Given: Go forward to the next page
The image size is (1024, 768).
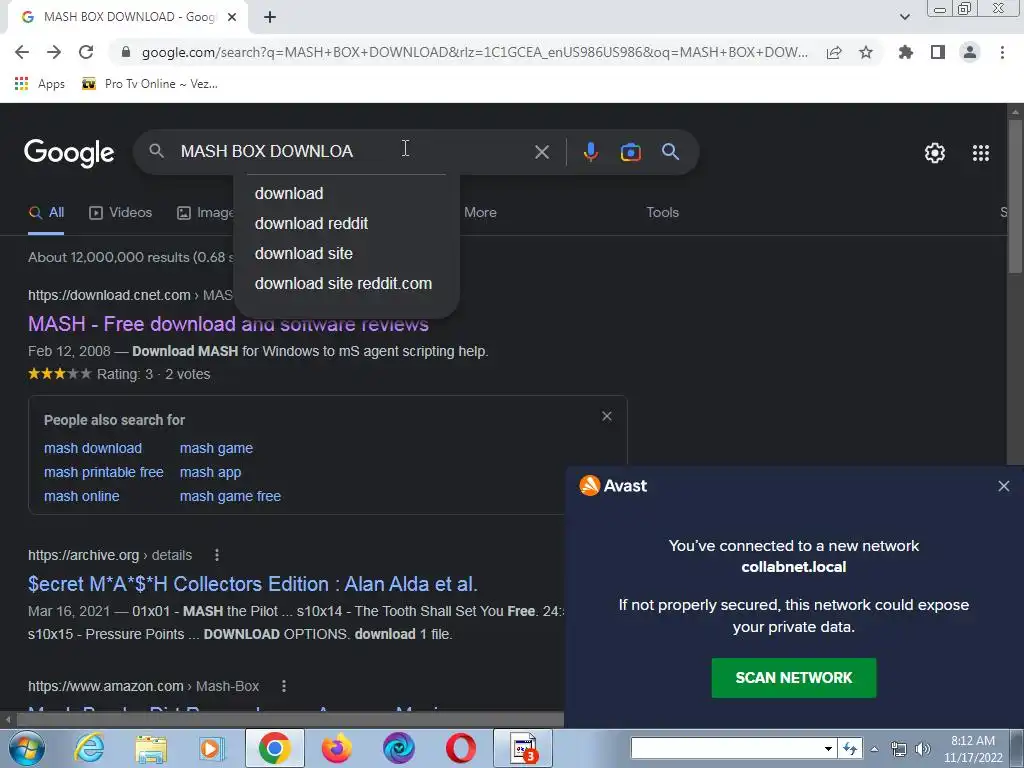Looking at the screenshot, I should 54,52.
